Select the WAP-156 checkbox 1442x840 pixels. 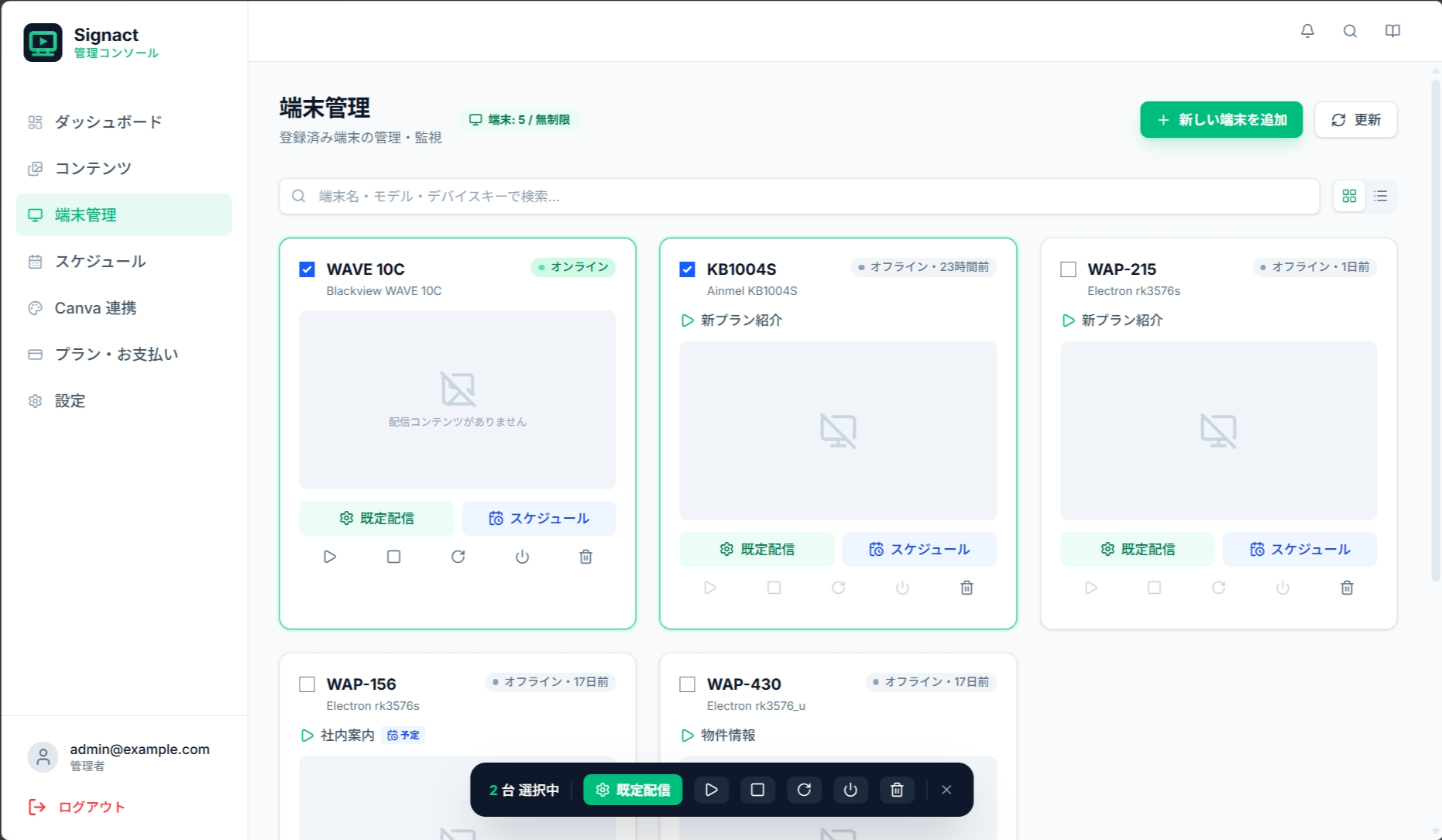tap(307, 684)
